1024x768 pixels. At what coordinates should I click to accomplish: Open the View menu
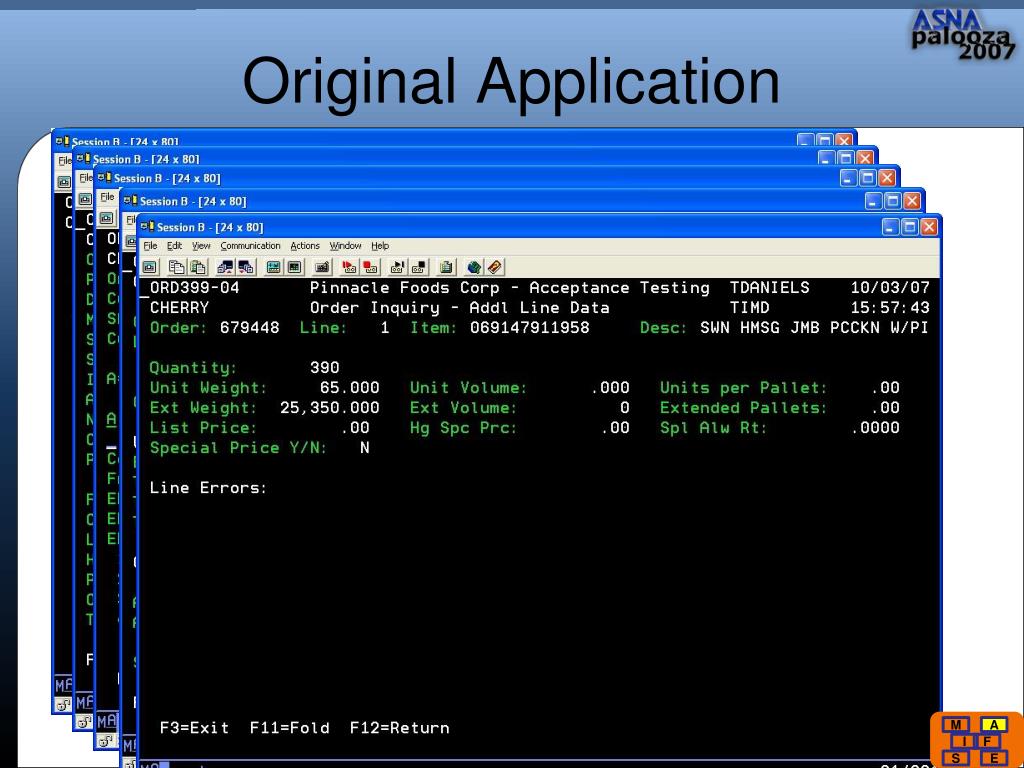pos(201,246)
